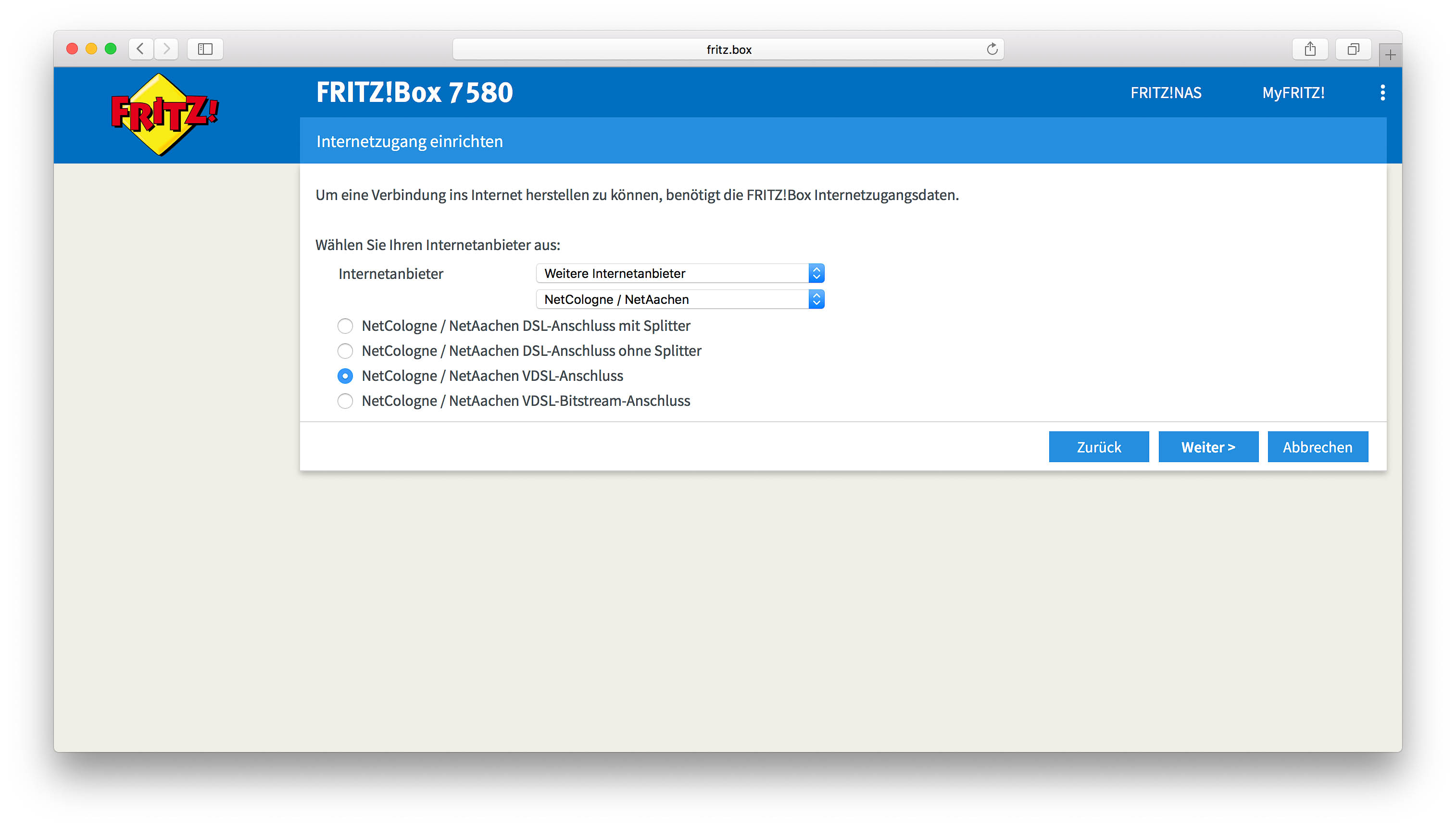1456x829 pixels.
Task: Click the FRITZ!Box 7580 title
Action: [x=414, y=92]
